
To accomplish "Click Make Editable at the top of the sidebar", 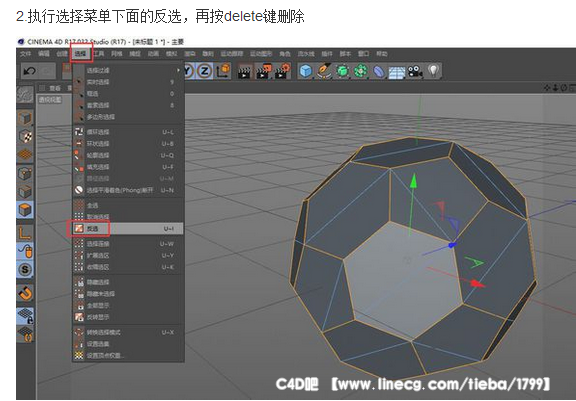I will pyautogui.click(x=25, y=95).
